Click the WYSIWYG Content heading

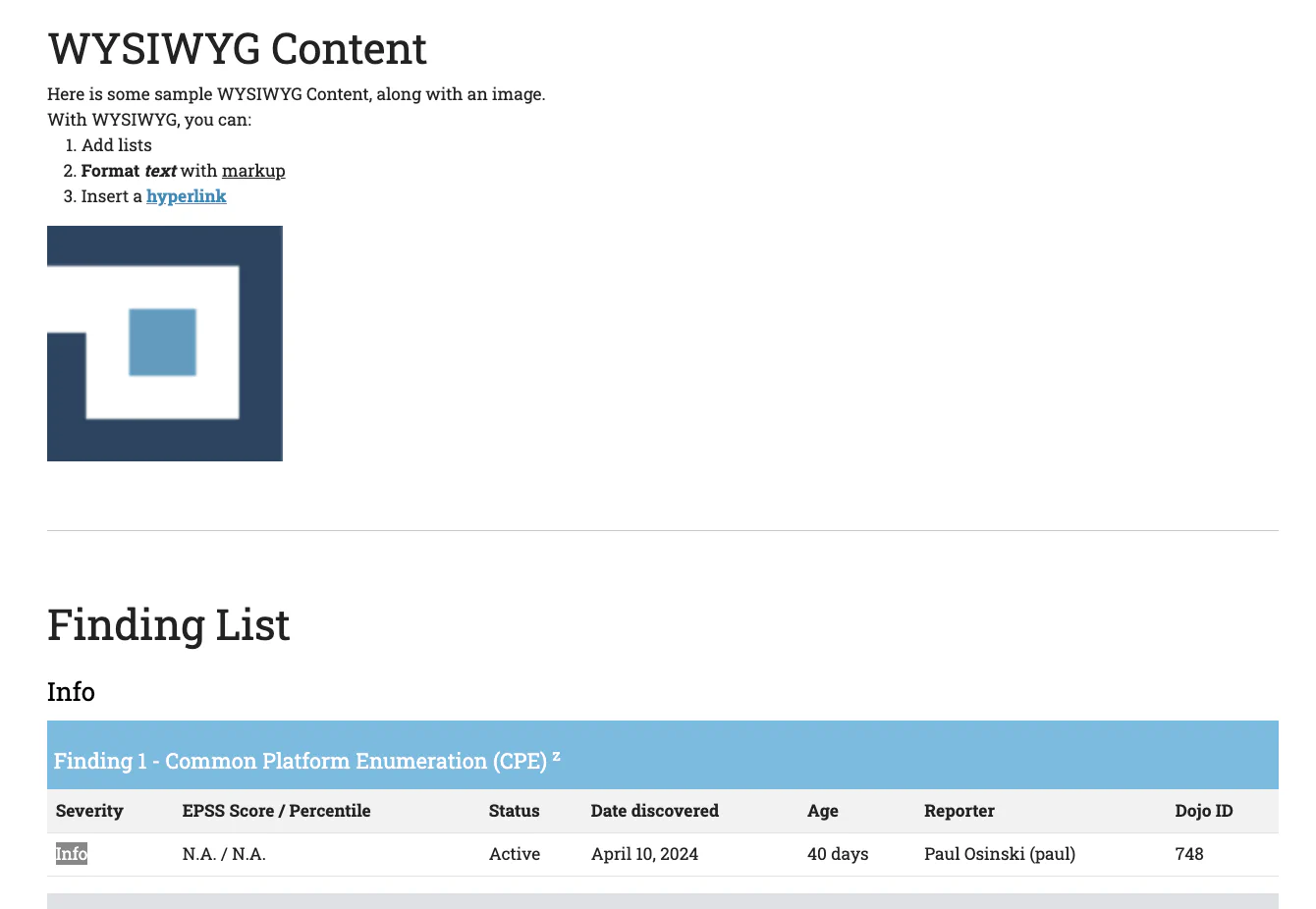[x=237, y=49]
